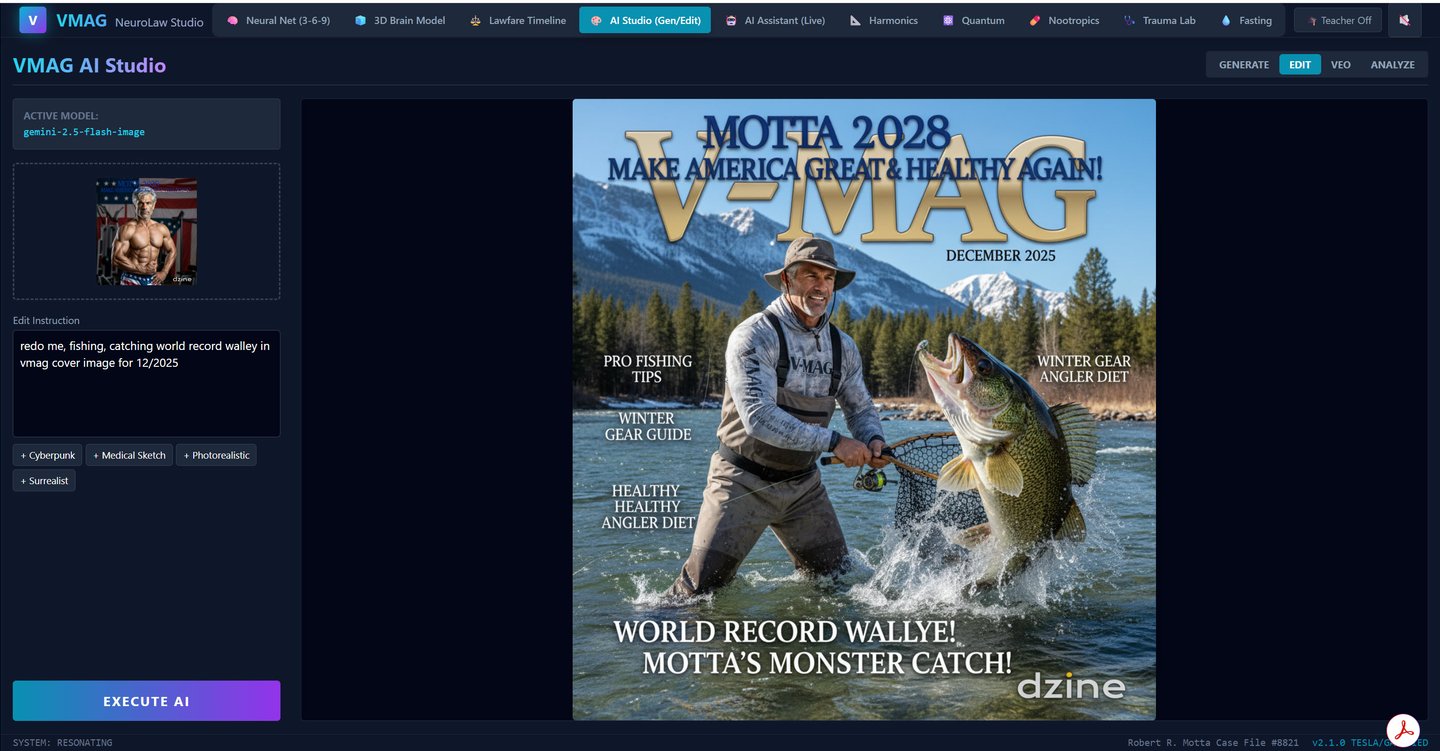Click the muted speaker icon in the header

tap(1405, 20)
